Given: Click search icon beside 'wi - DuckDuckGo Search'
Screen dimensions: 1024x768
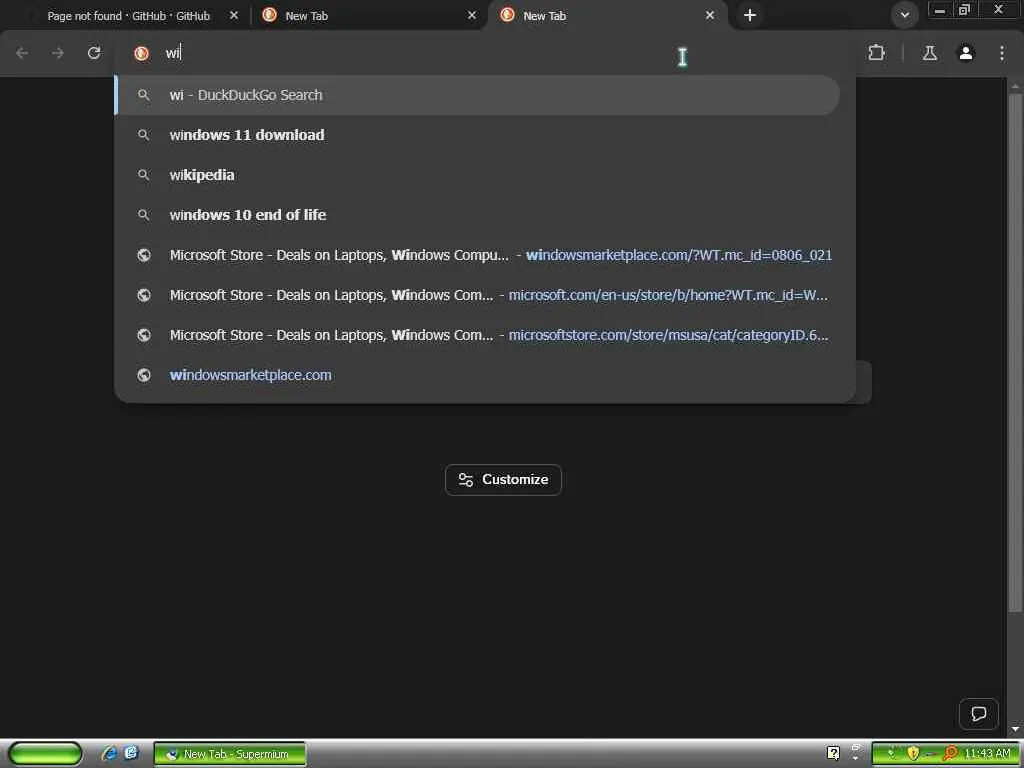Looking at the screenshot, I should pos(144,95).
